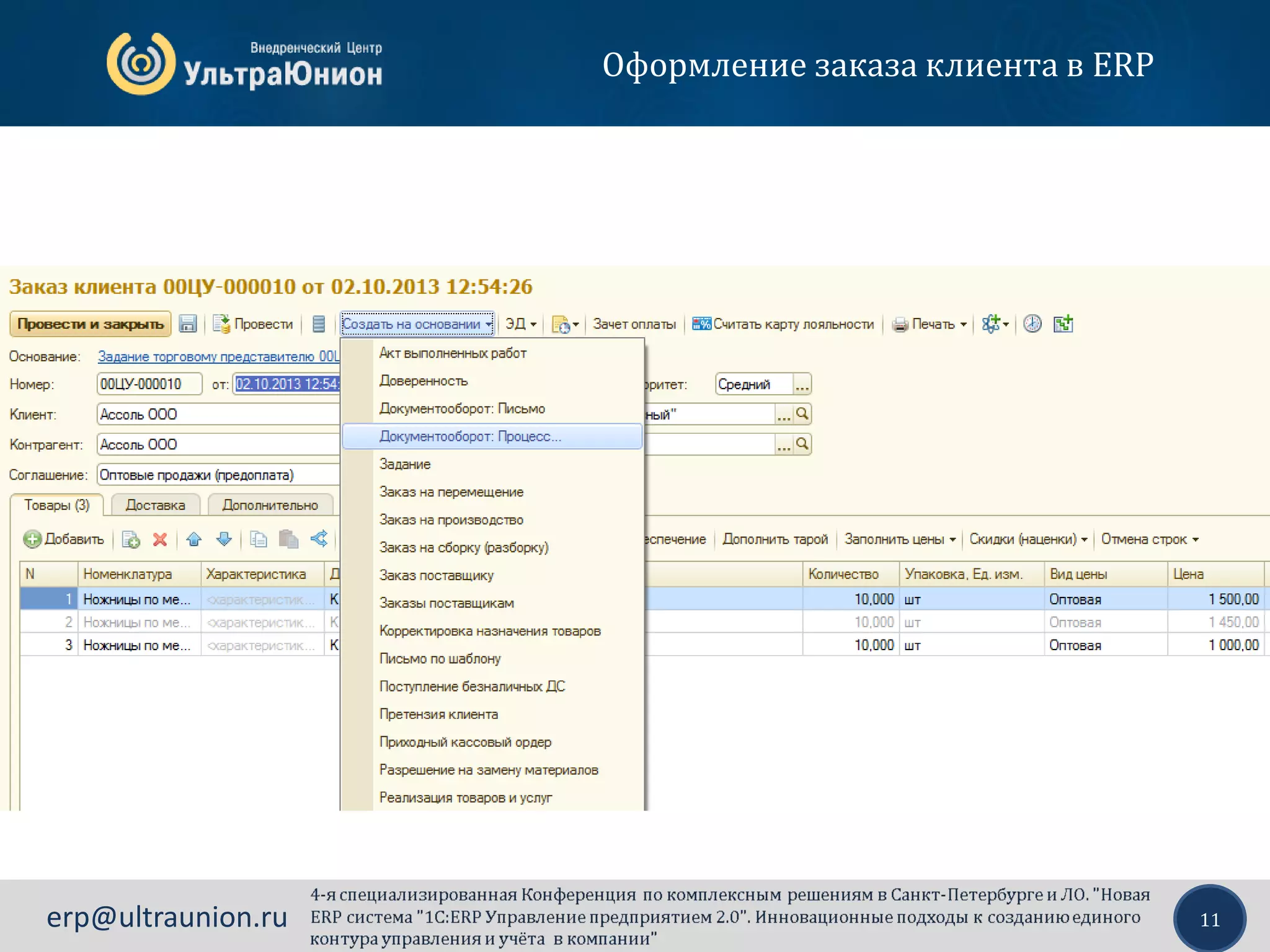Click Дополнить тарой button
Image resolution: width=1270 pixels, height=952 pixels.
click(775, 539)
